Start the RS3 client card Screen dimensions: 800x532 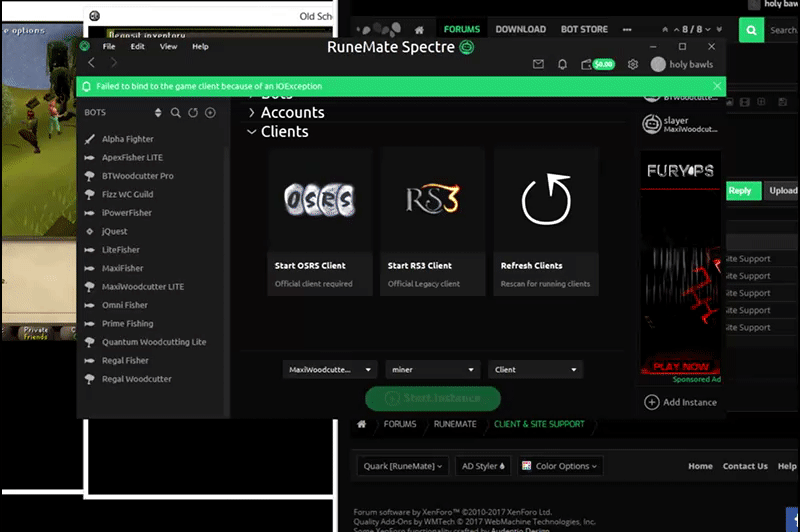click(x=432, y=222)
